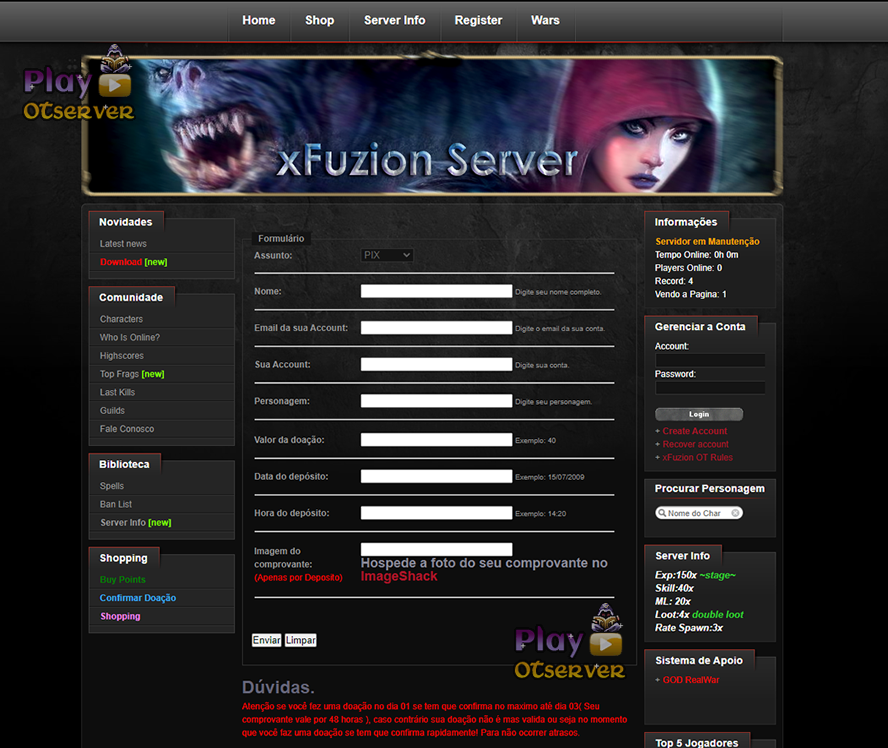Click the Nome do Char search box

pyautogui.click(x=699, y=513)
